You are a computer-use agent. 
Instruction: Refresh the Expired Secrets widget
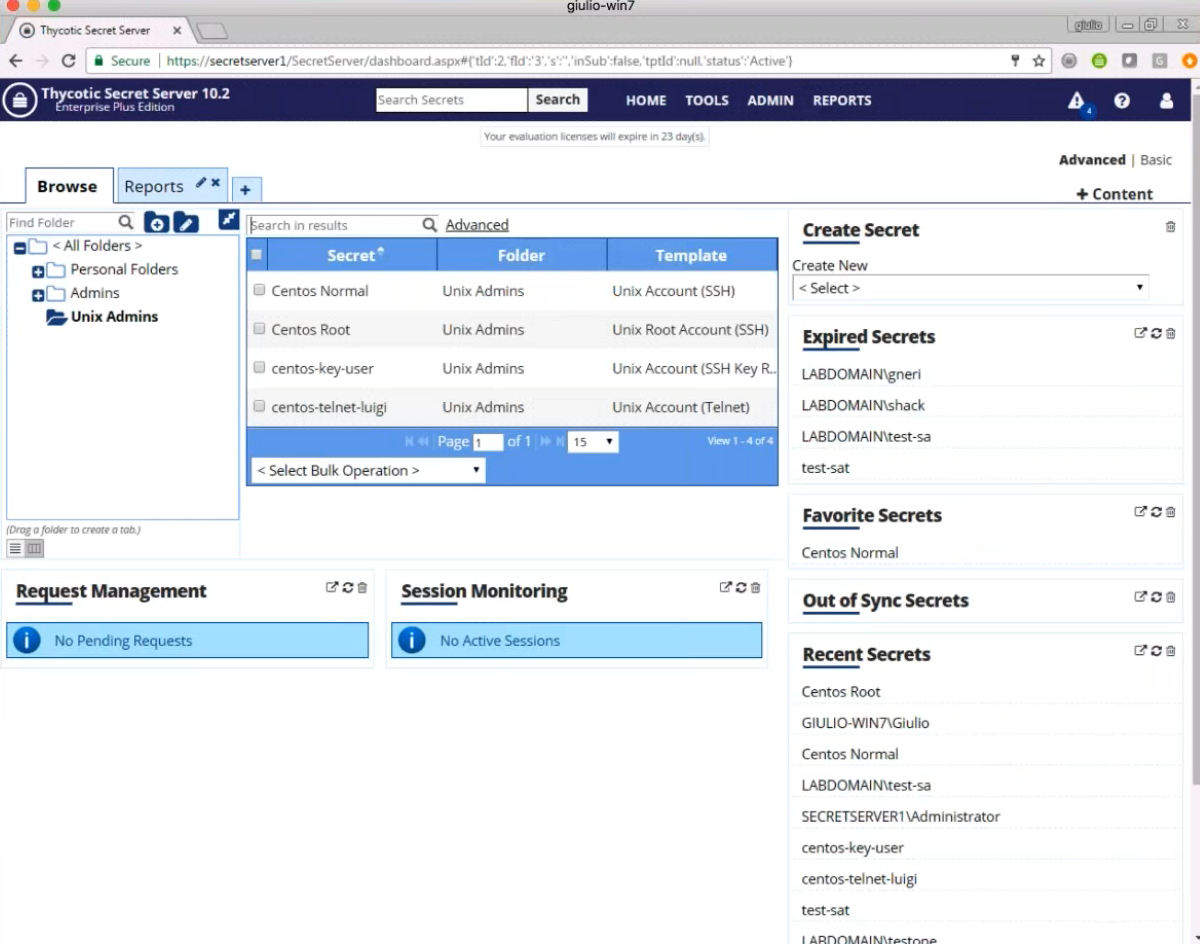click(1156, 333)
